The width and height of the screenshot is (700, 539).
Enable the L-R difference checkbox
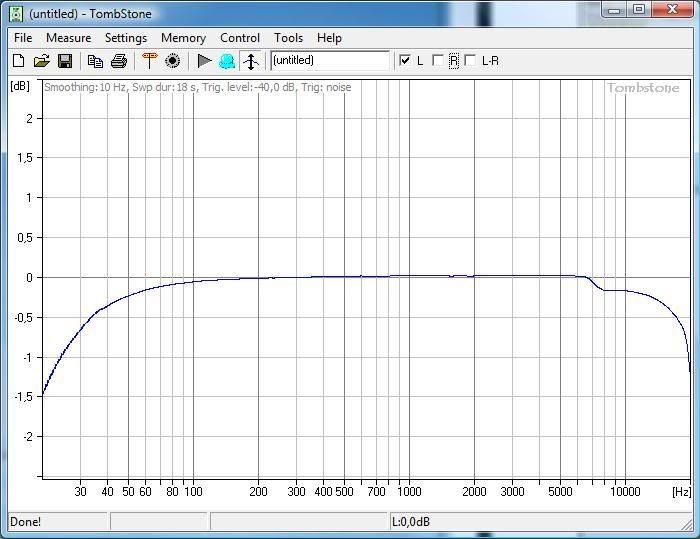click(470, 61)
